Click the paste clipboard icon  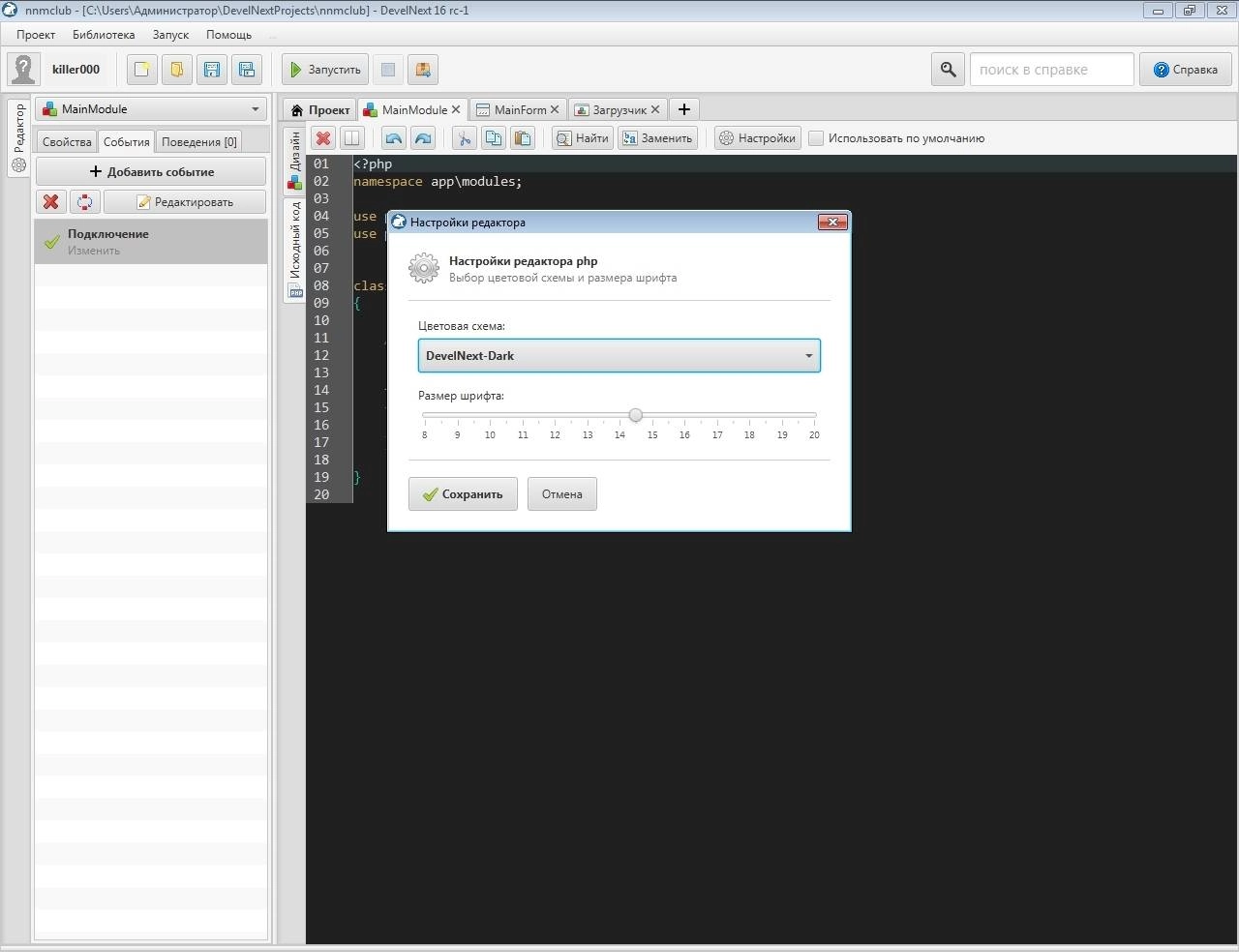click(x=523, y=138)
